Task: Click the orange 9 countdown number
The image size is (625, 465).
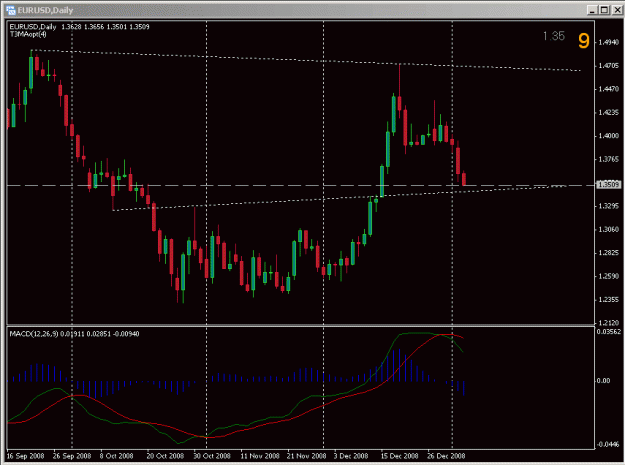Action: [x=584, y=41]
